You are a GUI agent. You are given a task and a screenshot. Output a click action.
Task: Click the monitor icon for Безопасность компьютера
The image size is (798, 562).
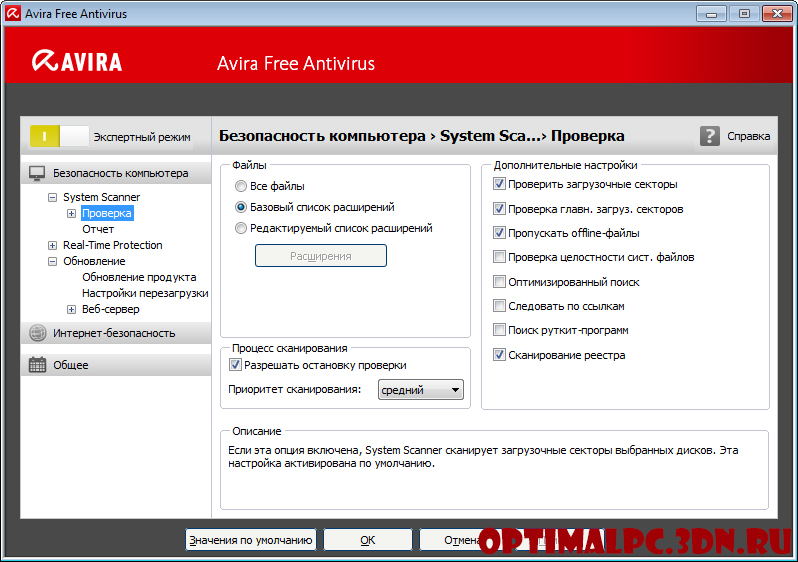(37, 173)
